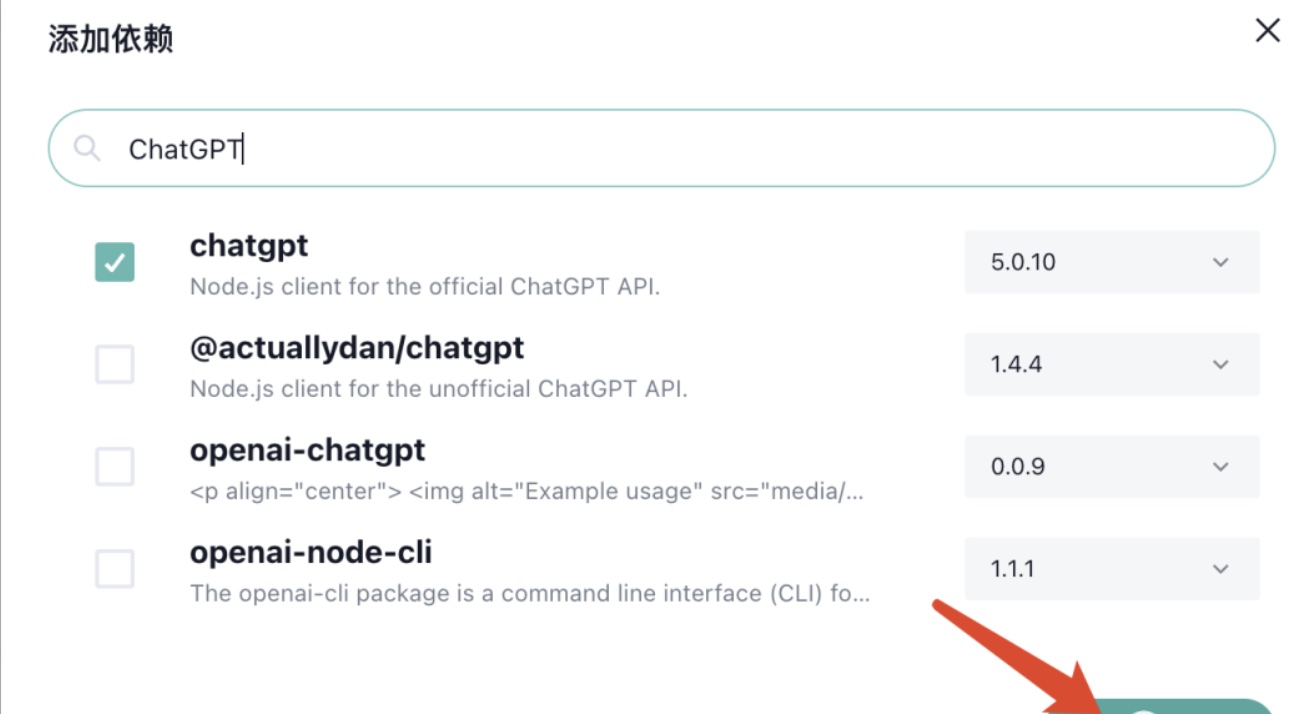Expand the 1.4.4 version selector
The height and width of the screenshot is (714, 1290).
pos(1111,364)
